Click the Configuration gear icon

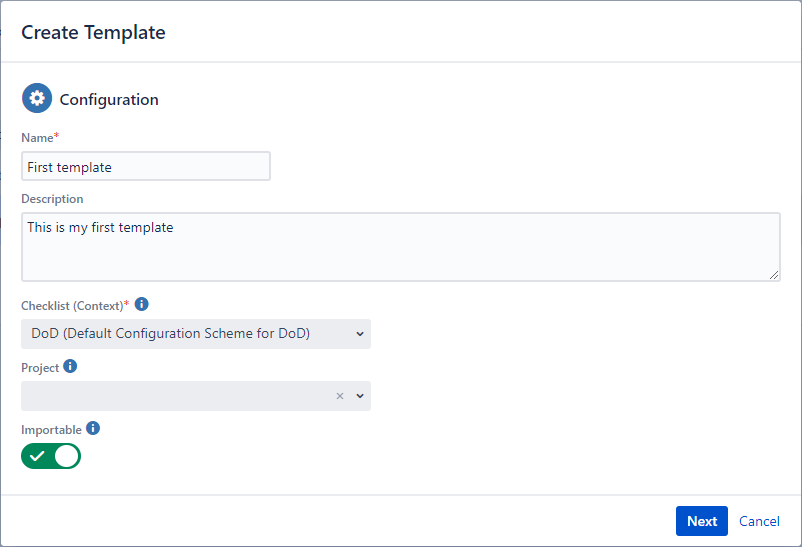pyautogui.click(x=37, y=99)
